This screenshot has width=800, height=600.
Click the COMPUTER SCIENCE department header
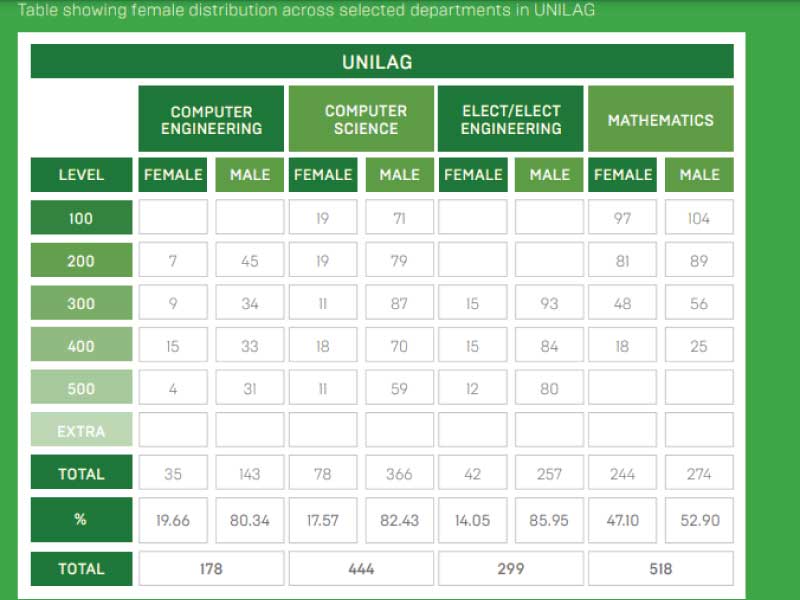pyautogui.click(x=361, y=119)
